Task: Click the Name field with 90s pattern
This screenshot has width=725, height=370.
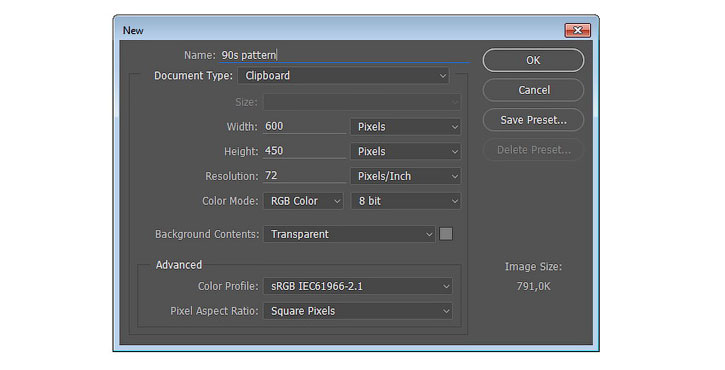Action: 344,55
